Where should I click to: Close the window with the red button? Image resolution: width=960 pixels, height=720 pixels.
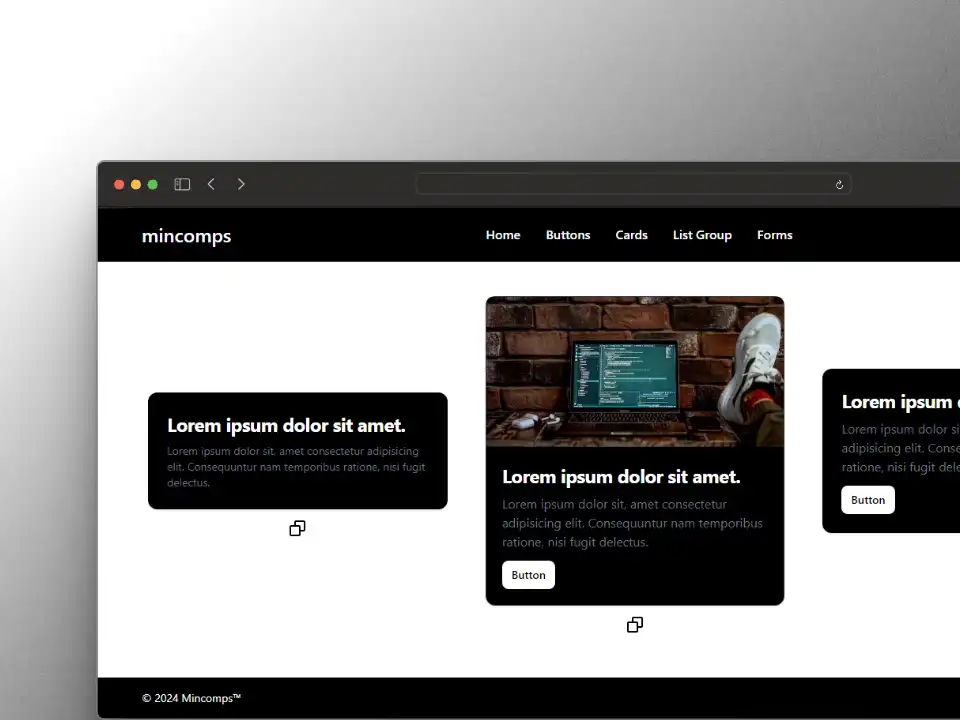click(120, 184)
